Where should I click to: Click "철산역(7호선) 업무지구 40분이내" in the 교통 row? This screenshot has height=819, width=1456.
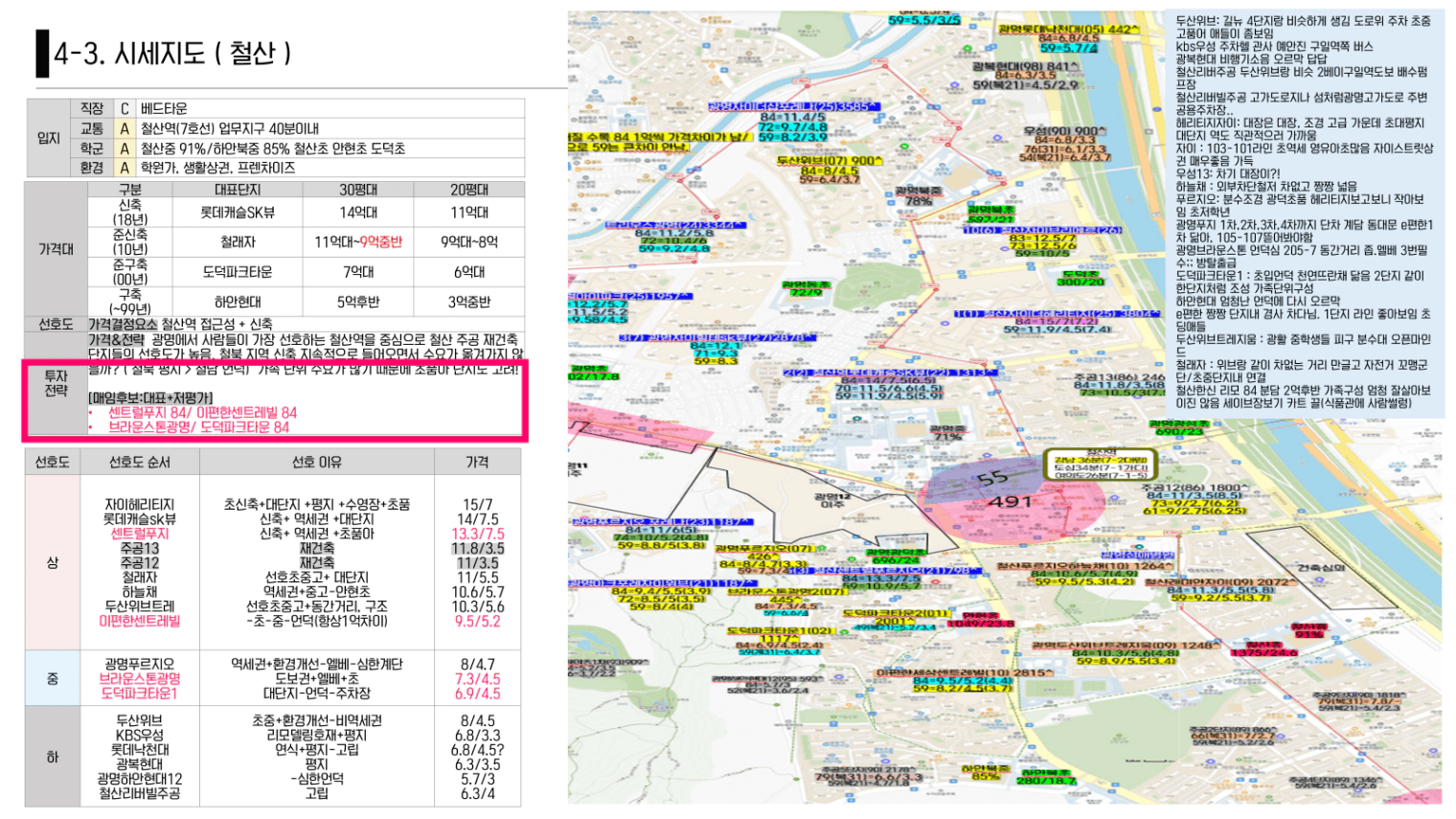[x=230, y=128]
